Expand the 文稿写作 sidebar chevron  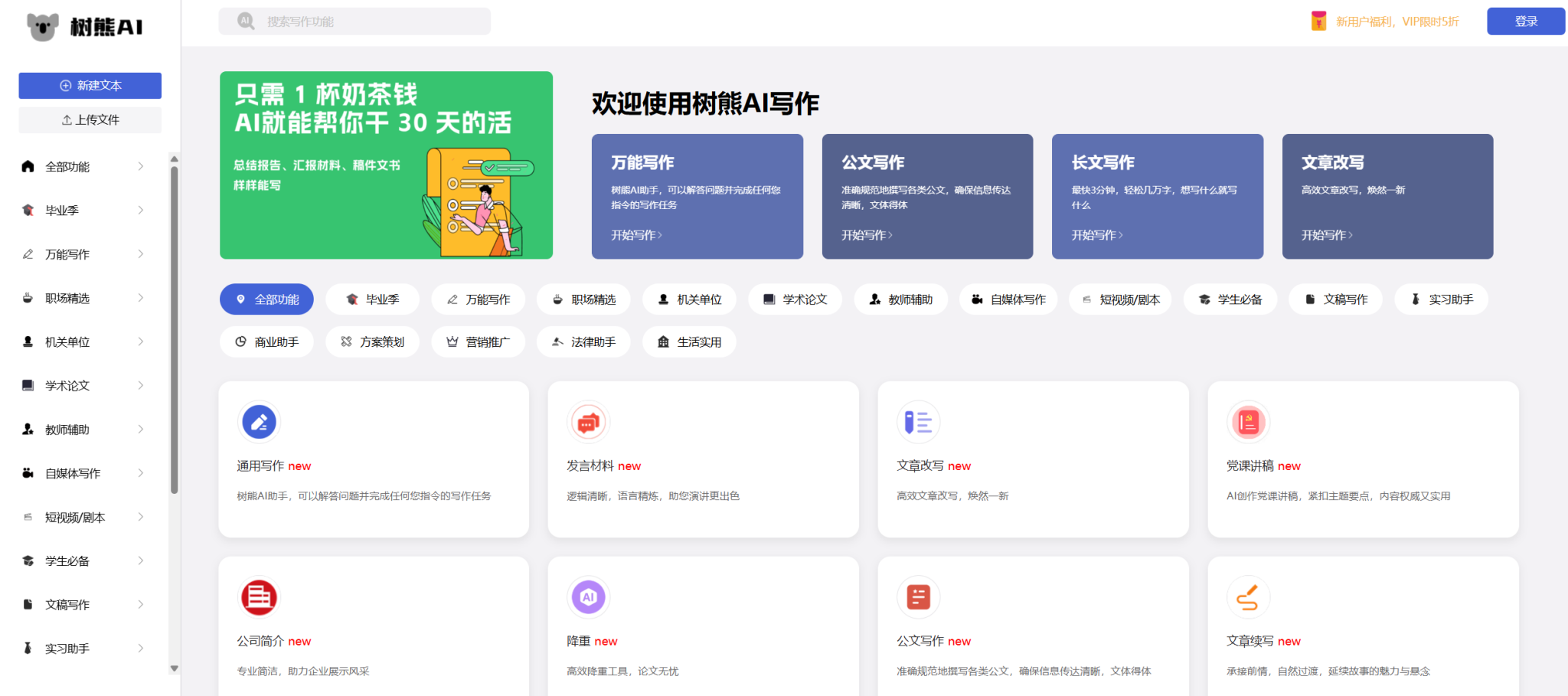[141, 604]
